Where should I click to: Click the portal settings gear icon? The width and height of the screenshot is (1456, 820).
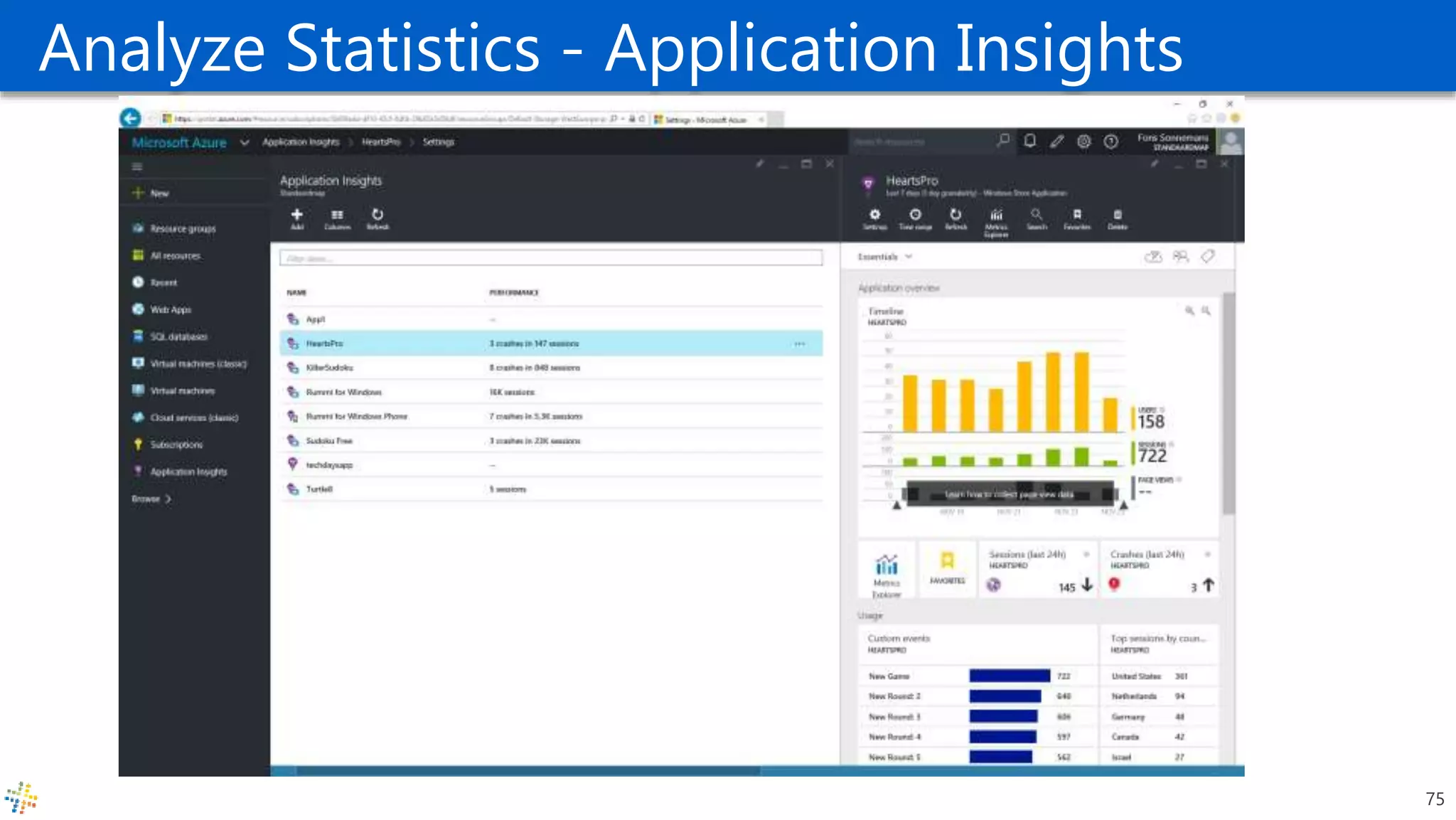click(1083, 142)
